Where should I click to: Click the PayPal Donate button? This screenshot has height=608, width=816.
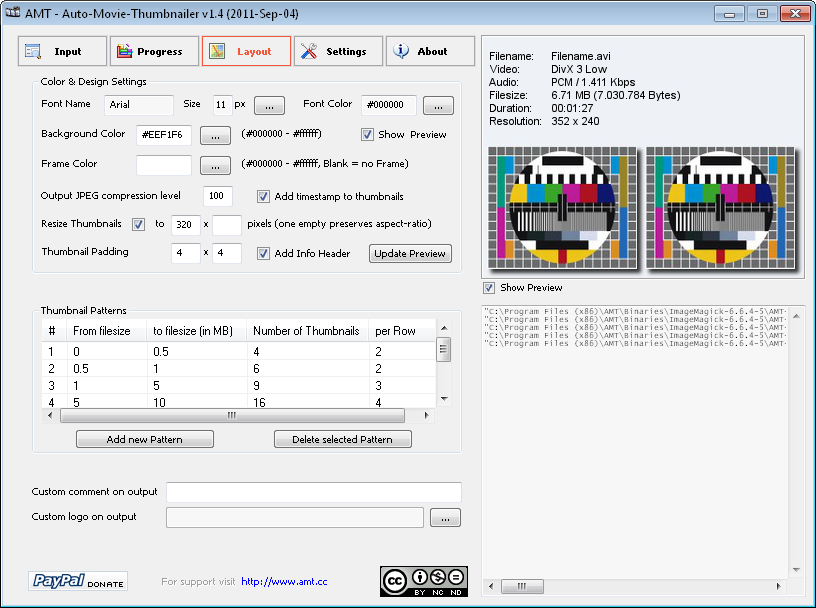[x=78, y=581]
